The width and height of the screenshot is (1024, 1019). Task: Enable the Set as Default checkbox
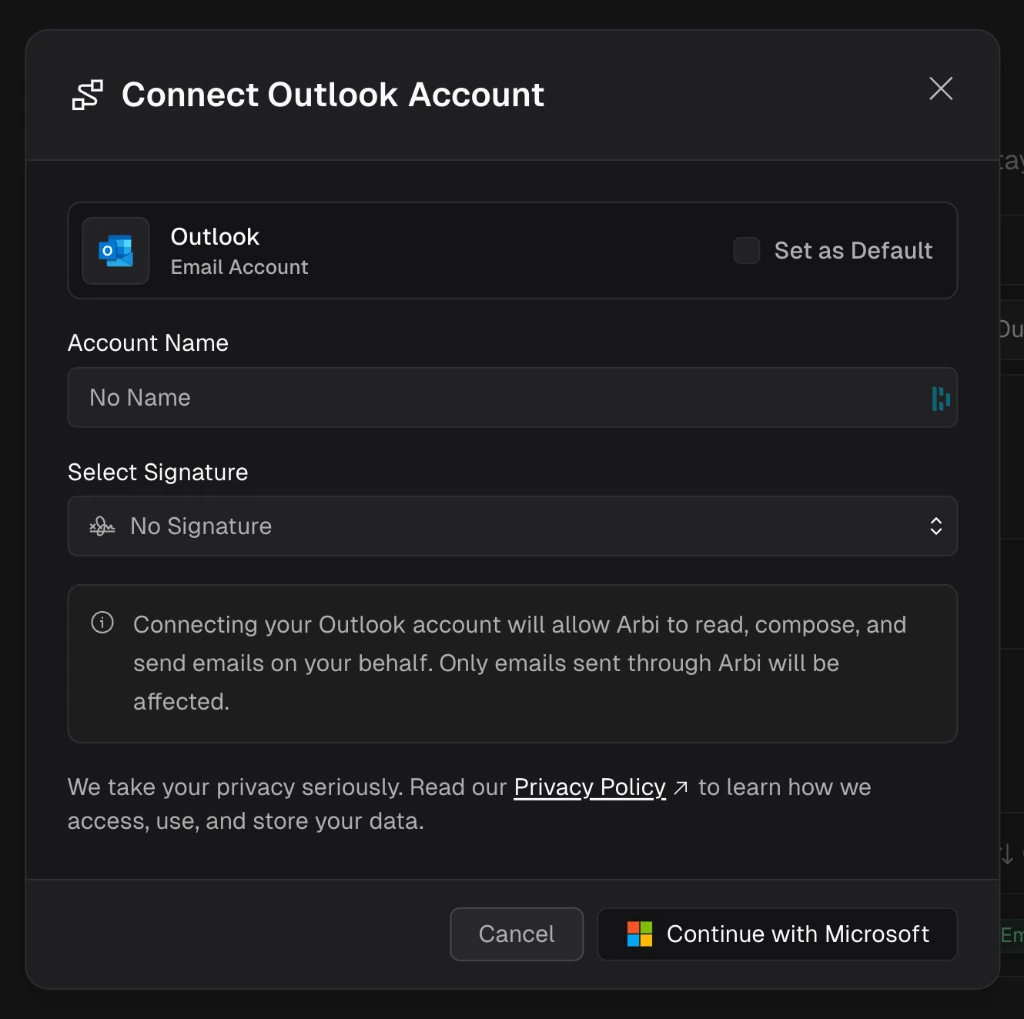coord(746,251)
